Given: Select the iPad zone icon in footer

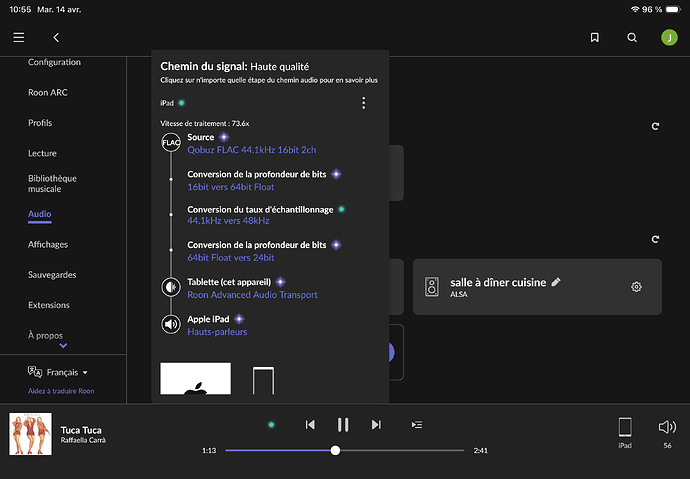Looking at the screenshot, I should 625,427.
